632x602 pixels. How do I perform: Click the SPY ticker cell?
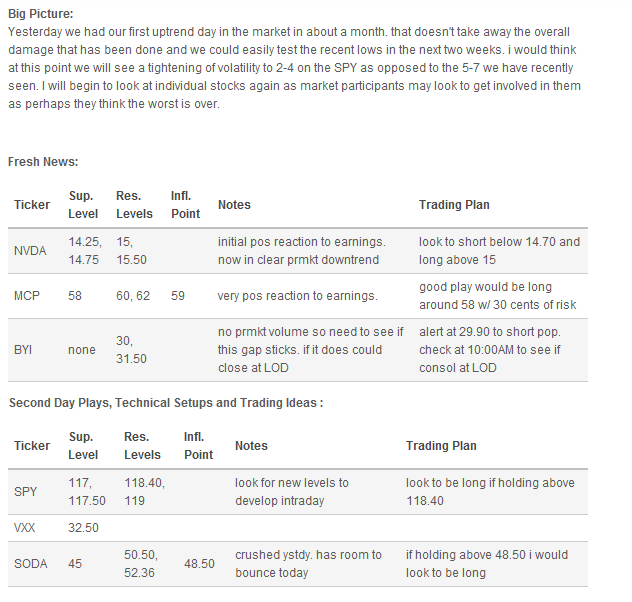[26, 492]
